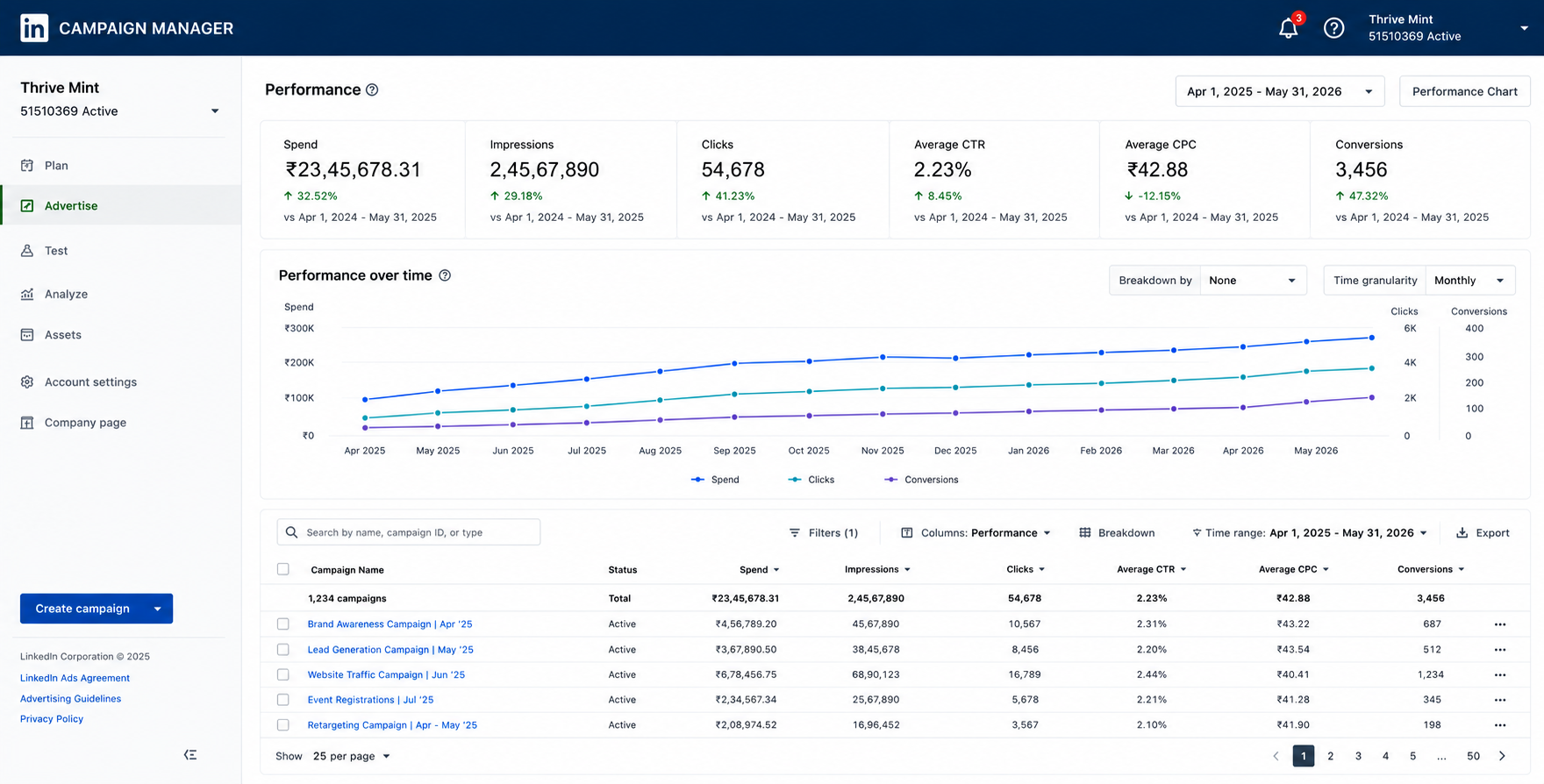Sort by Average CTR column header
The height and width of the screenshot is (784, 1544).
(x=1152, y=569)
